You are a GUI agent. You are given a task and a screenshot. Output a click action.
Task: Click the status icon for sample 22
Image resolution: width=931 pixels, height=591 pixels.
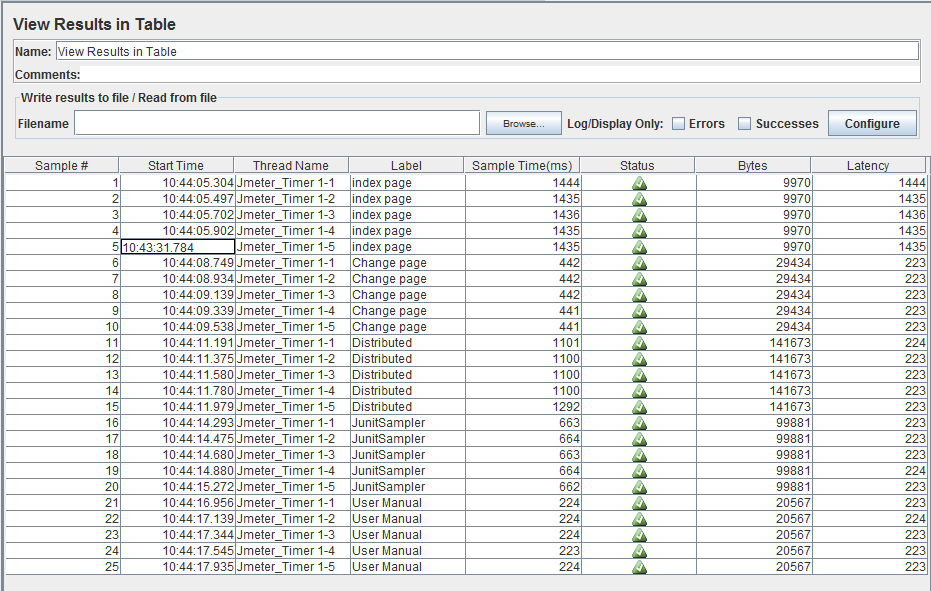coord(639,519)
